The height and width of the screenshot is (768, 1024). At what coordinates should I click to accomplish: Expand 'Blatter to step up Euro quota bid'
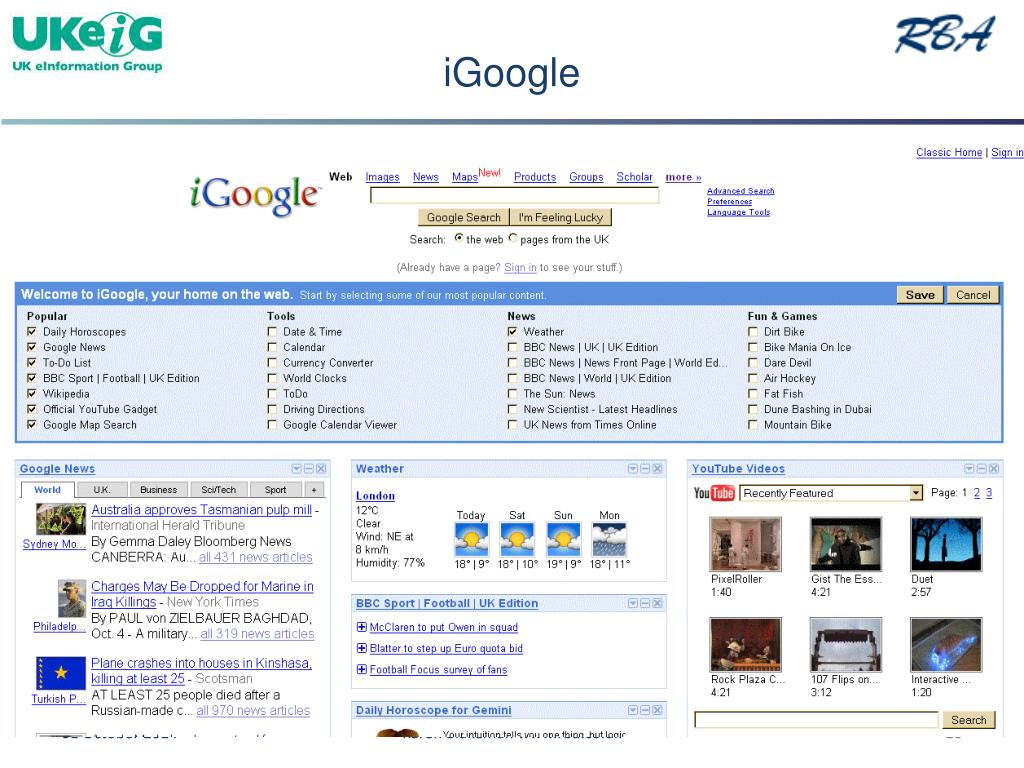click(x=361, y=648)
